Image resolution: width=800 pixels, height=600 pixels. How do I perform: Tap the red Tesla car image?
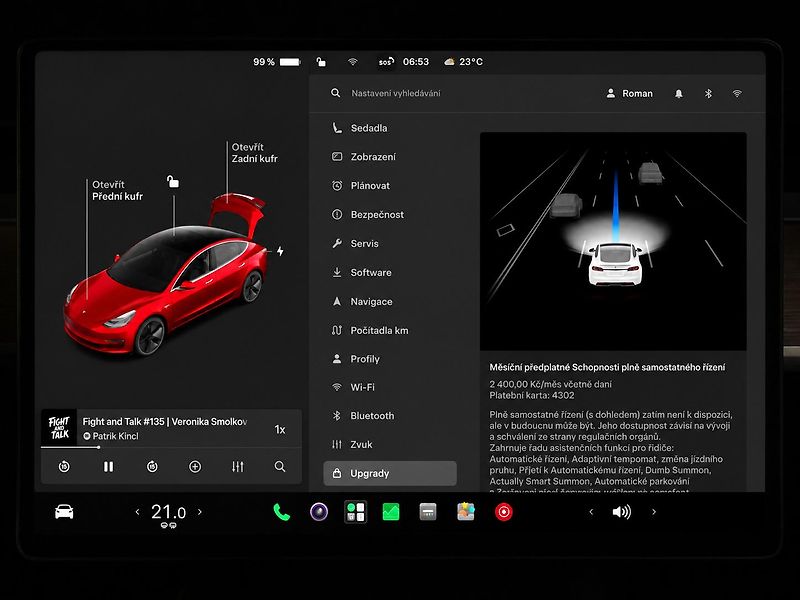click(167, 276)
